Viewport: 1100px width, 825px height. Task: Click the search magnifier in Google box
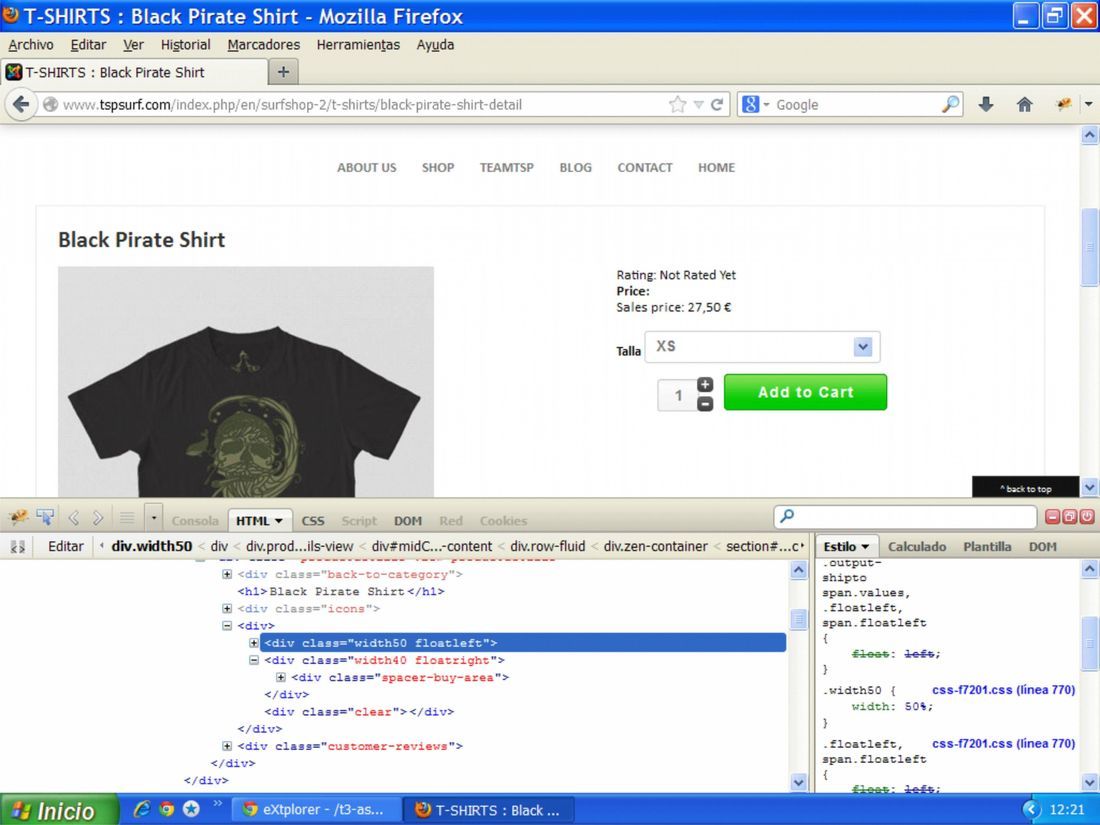[x=950, y=105]
